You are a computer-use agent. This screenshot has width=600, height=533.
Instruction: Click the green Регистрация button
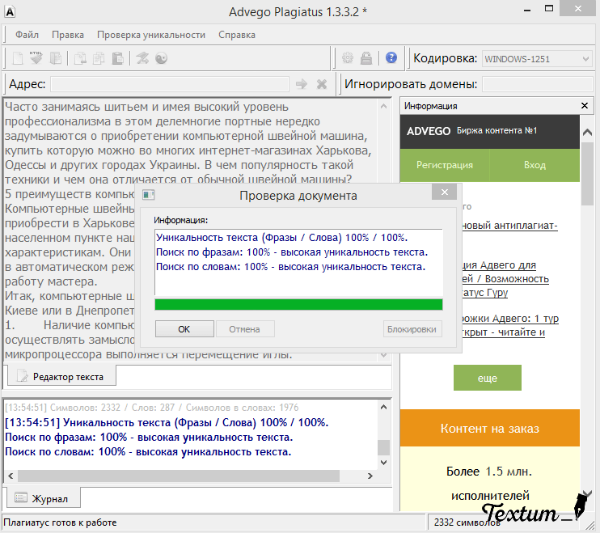coord(445,165)
